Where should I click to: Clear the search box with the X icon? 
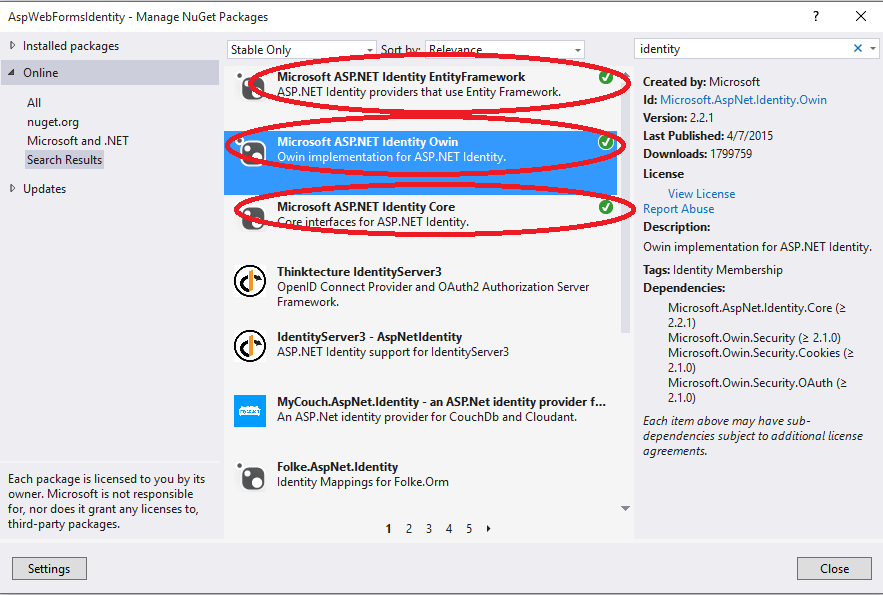coord(858,48)
